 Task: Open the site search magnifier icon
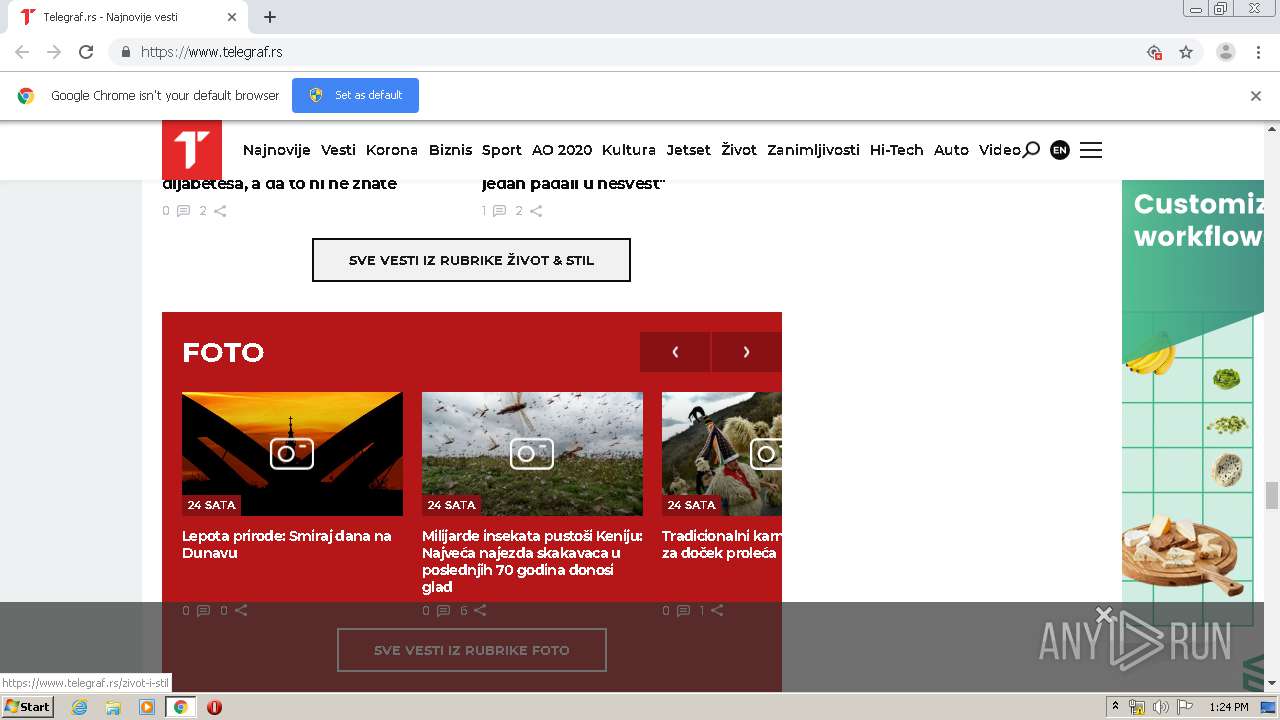1031,150
